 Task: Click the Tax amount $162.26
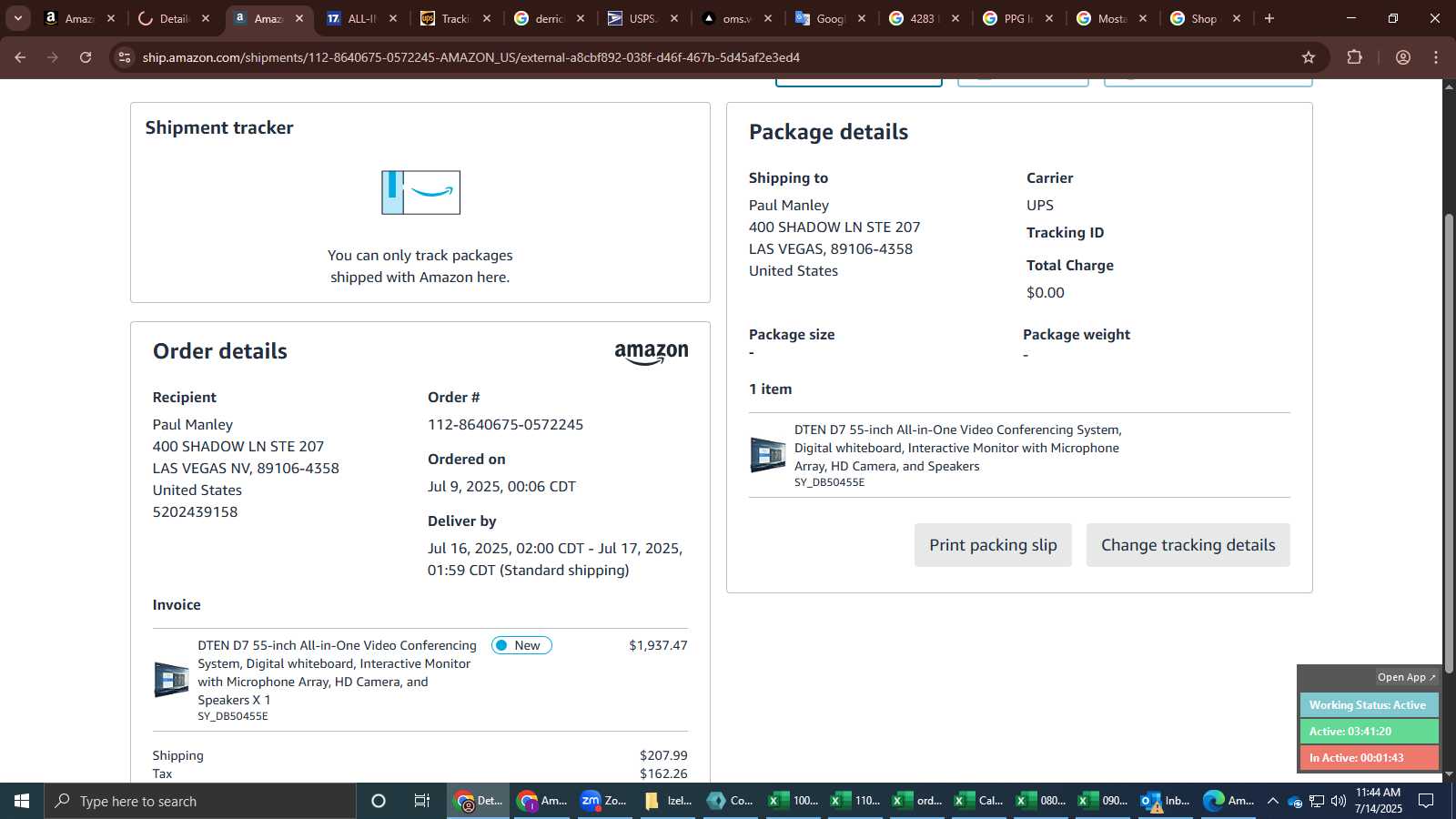(663, 773)
